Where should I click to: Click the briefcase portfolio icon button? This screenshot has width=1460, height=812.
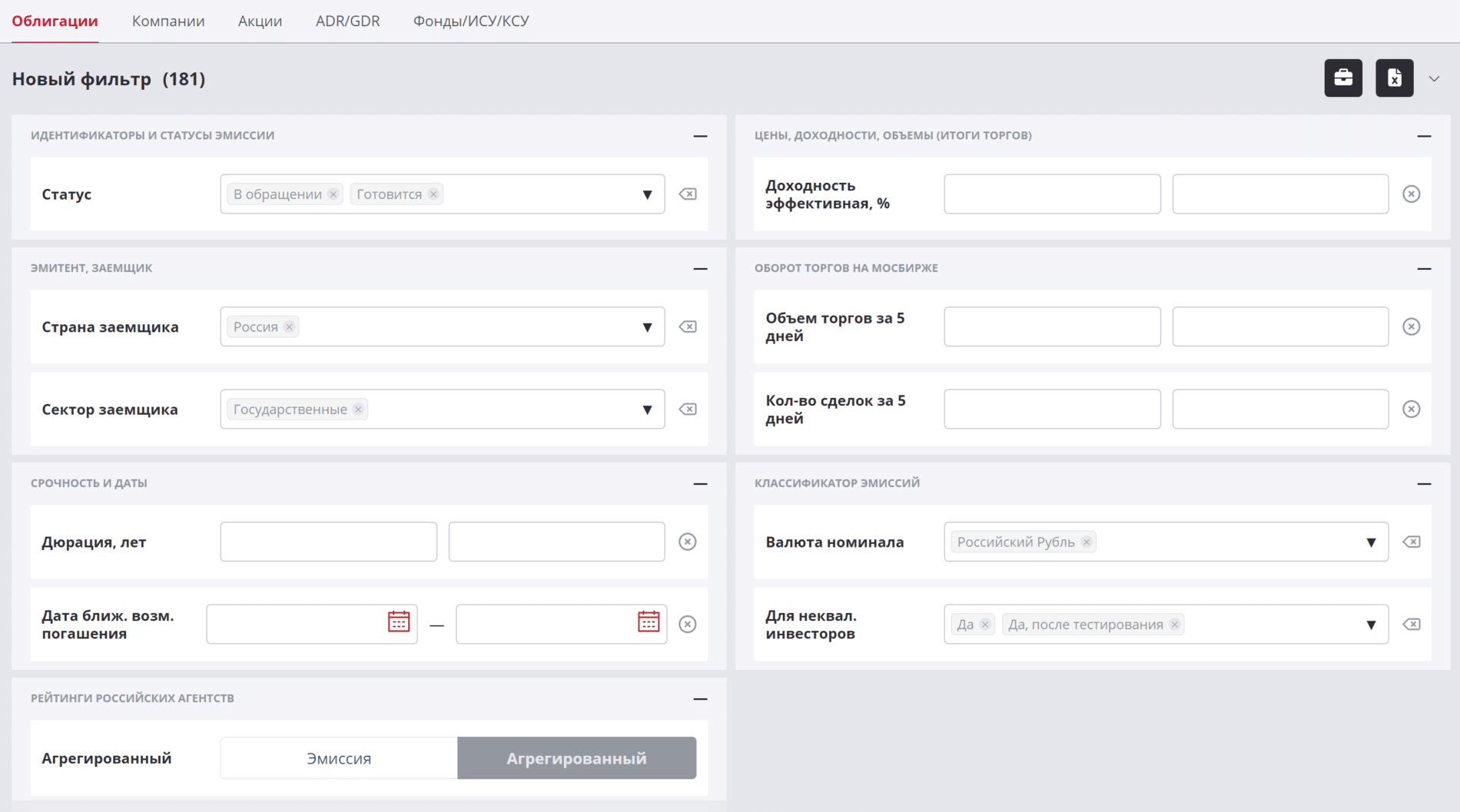click(1342, 78)
